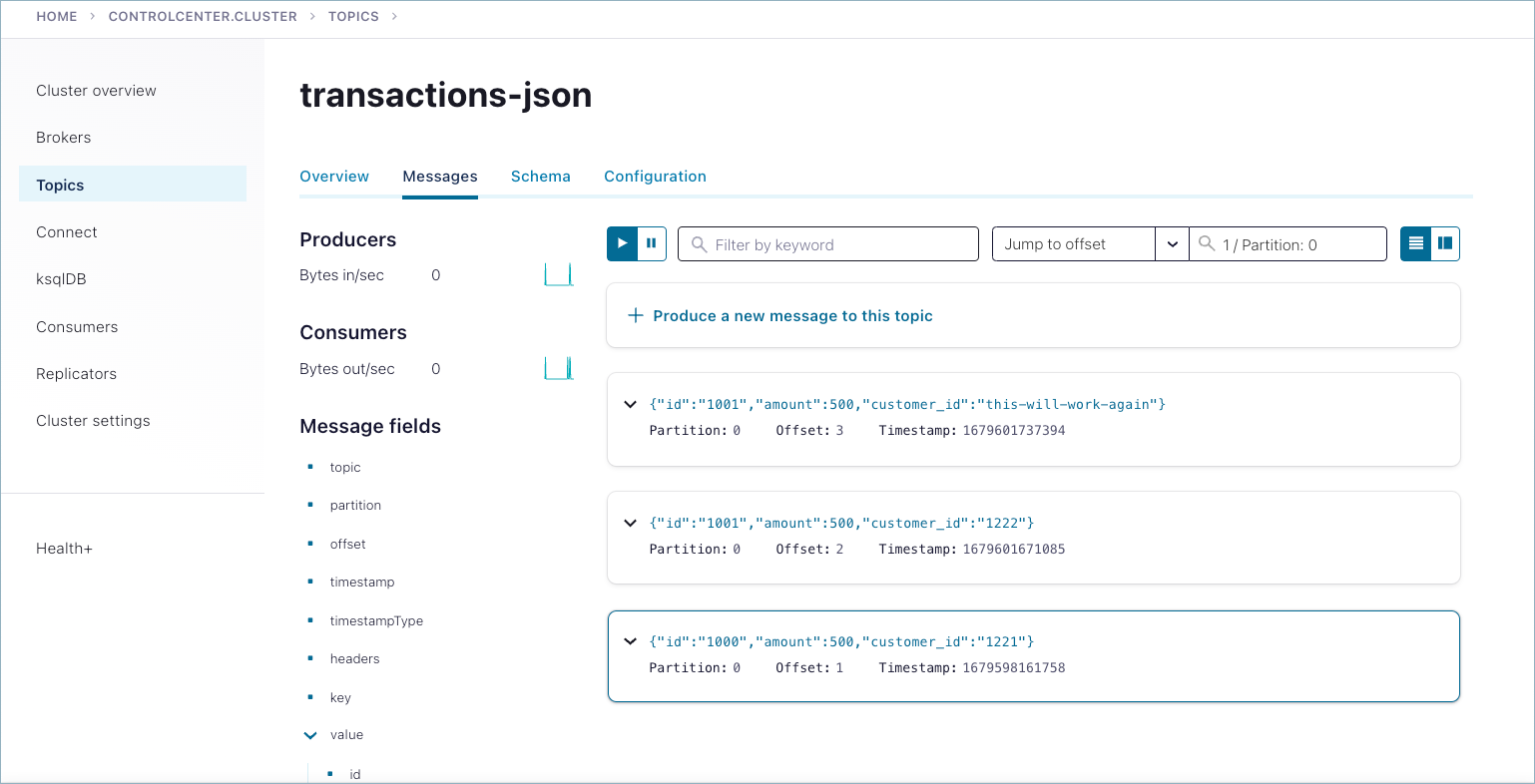Navigate to TOPICS in the breadcrumb trail

tap(353, 16)
